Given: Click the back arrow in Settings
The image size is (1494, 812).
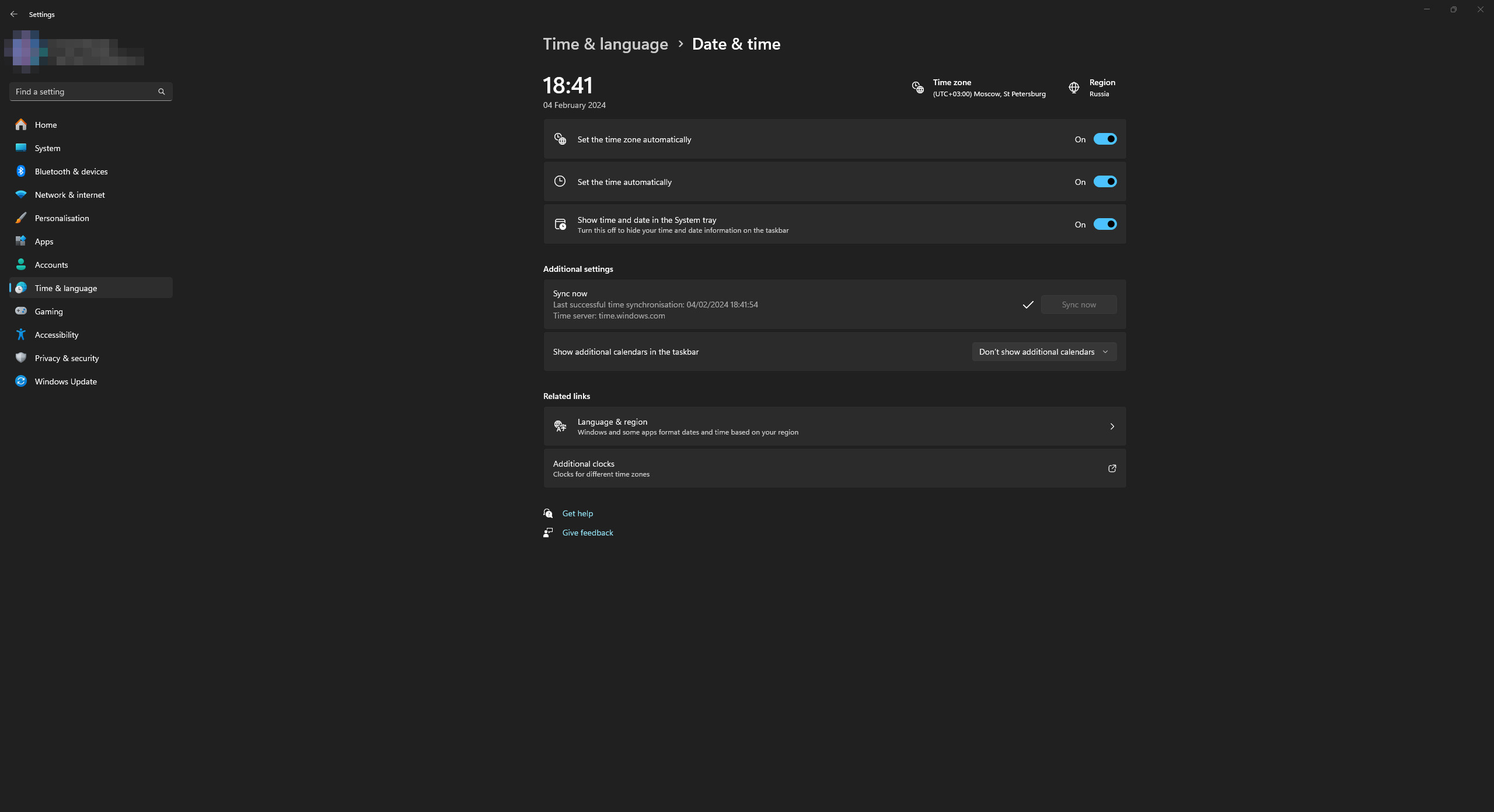Looking at the screenshot, I should [14, 14].
